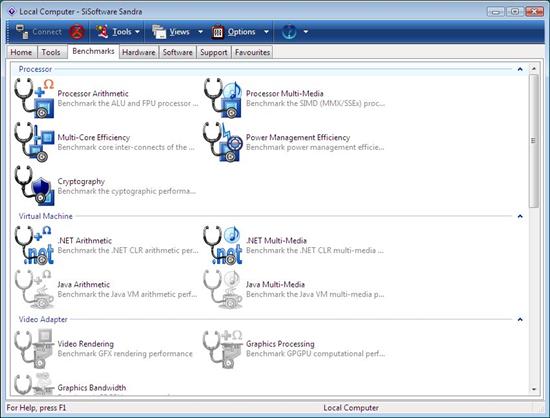Open the .NET Arithmetic benchmark icon

click(34, 245)
